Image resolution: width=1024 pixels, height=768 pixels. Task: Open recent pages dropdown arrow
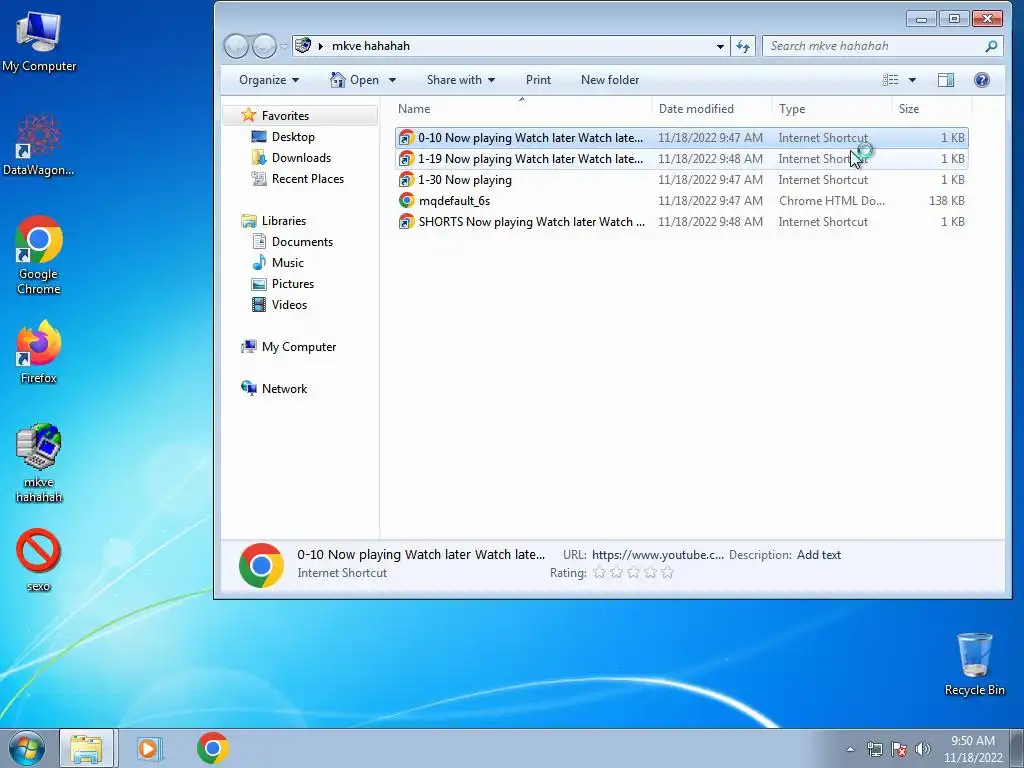coord(283,46)
